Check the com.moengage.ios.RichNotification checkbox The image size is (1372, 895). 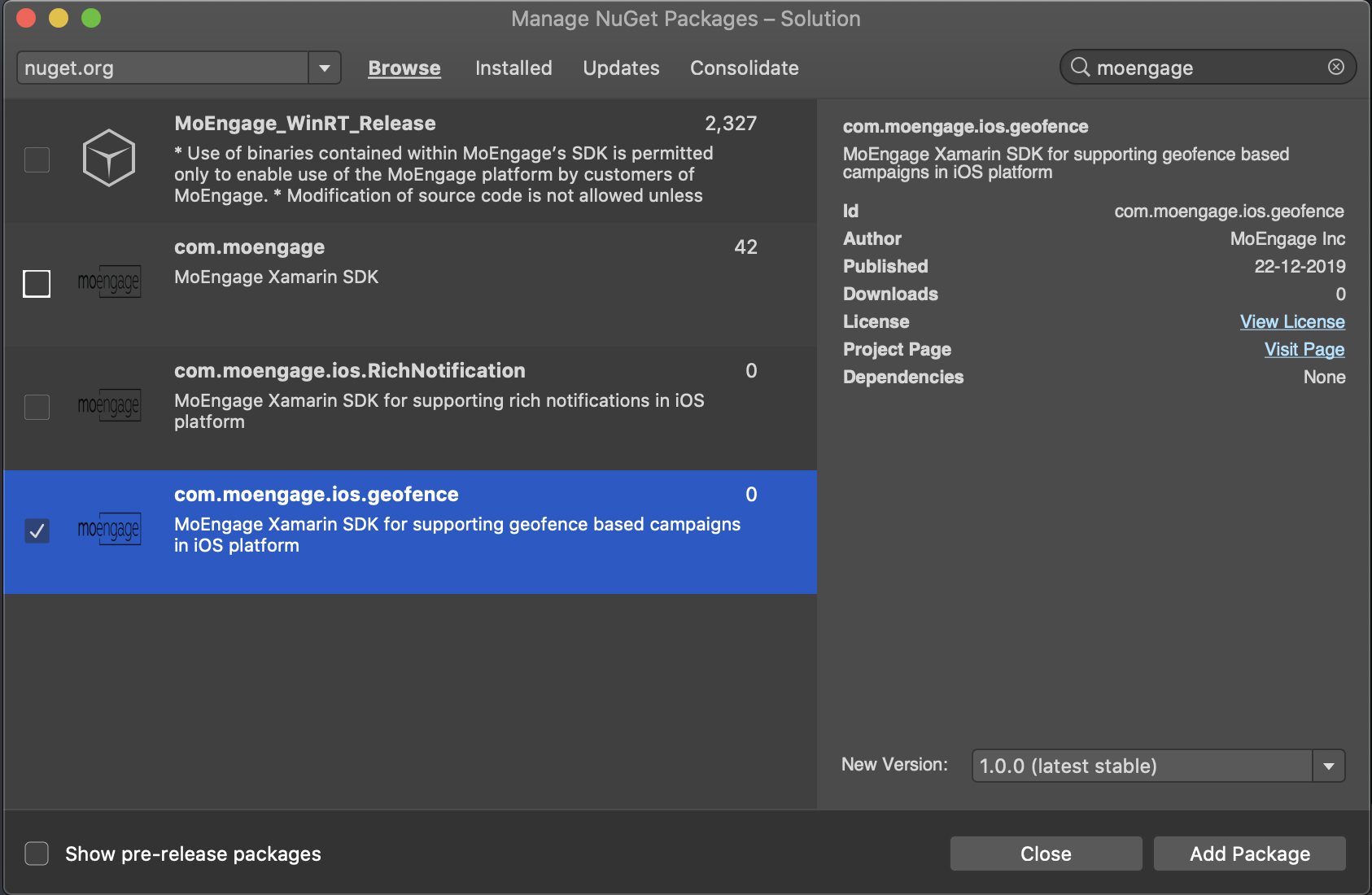(37, 407)
